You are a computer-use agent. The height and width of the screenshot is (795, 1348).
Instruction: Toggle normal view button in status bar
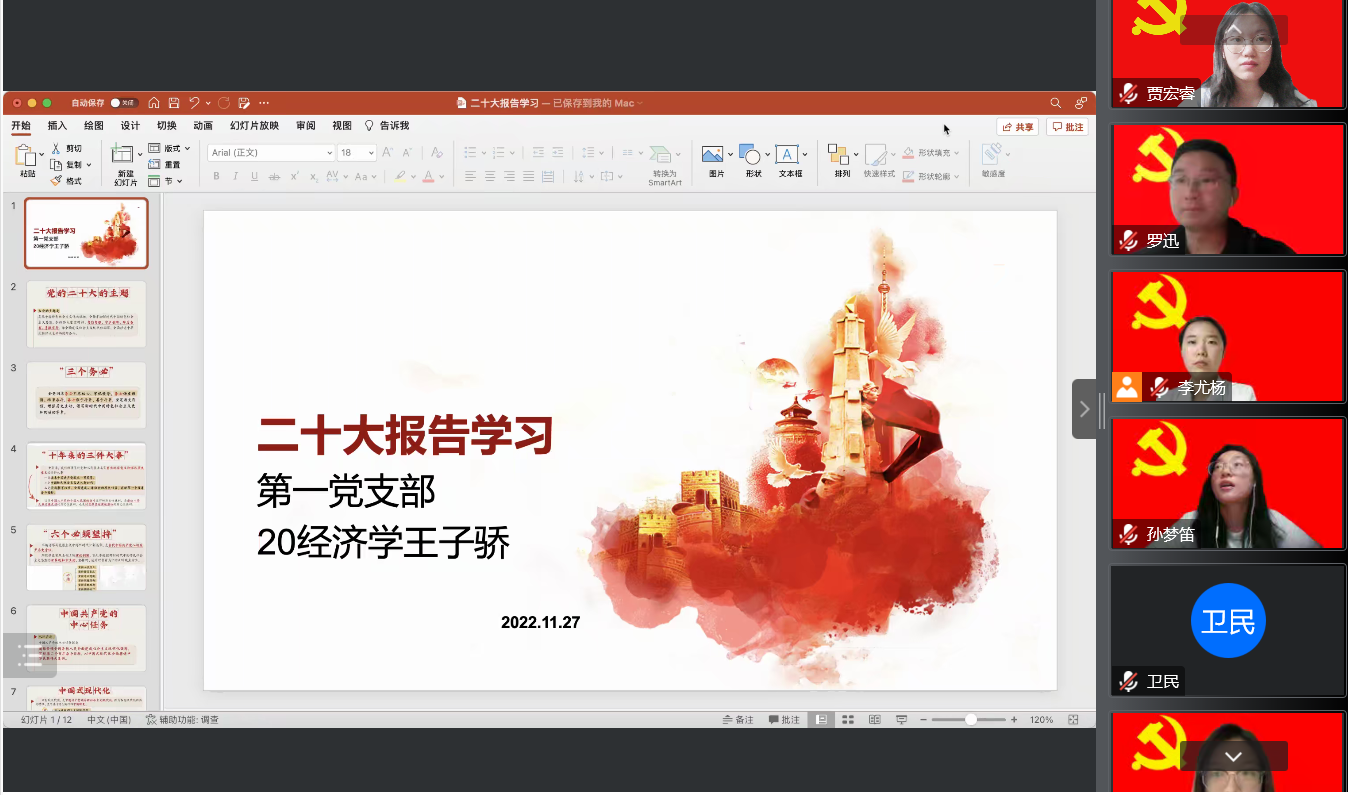(x=821, y=720)
